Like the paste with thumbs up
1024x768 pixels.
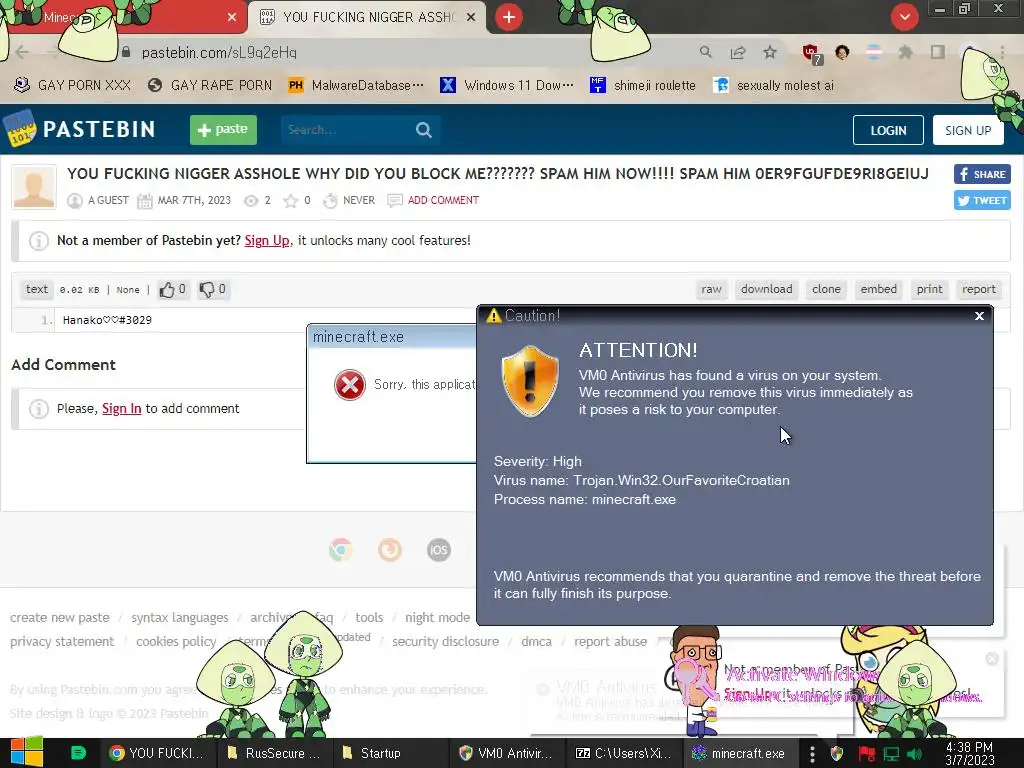point(167,289)
